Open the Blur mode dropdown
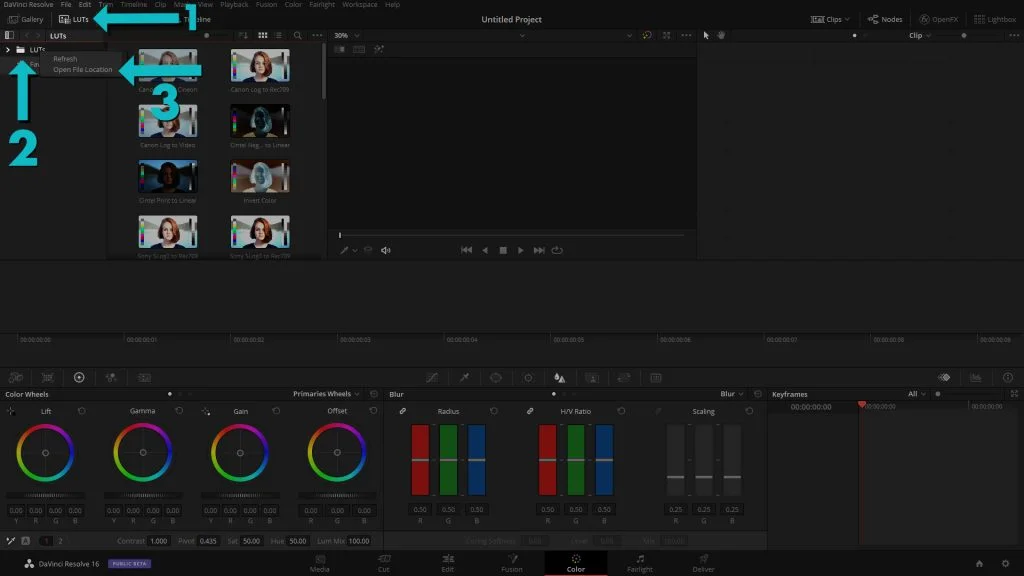Screen dimensions: 1024x576 731,394
